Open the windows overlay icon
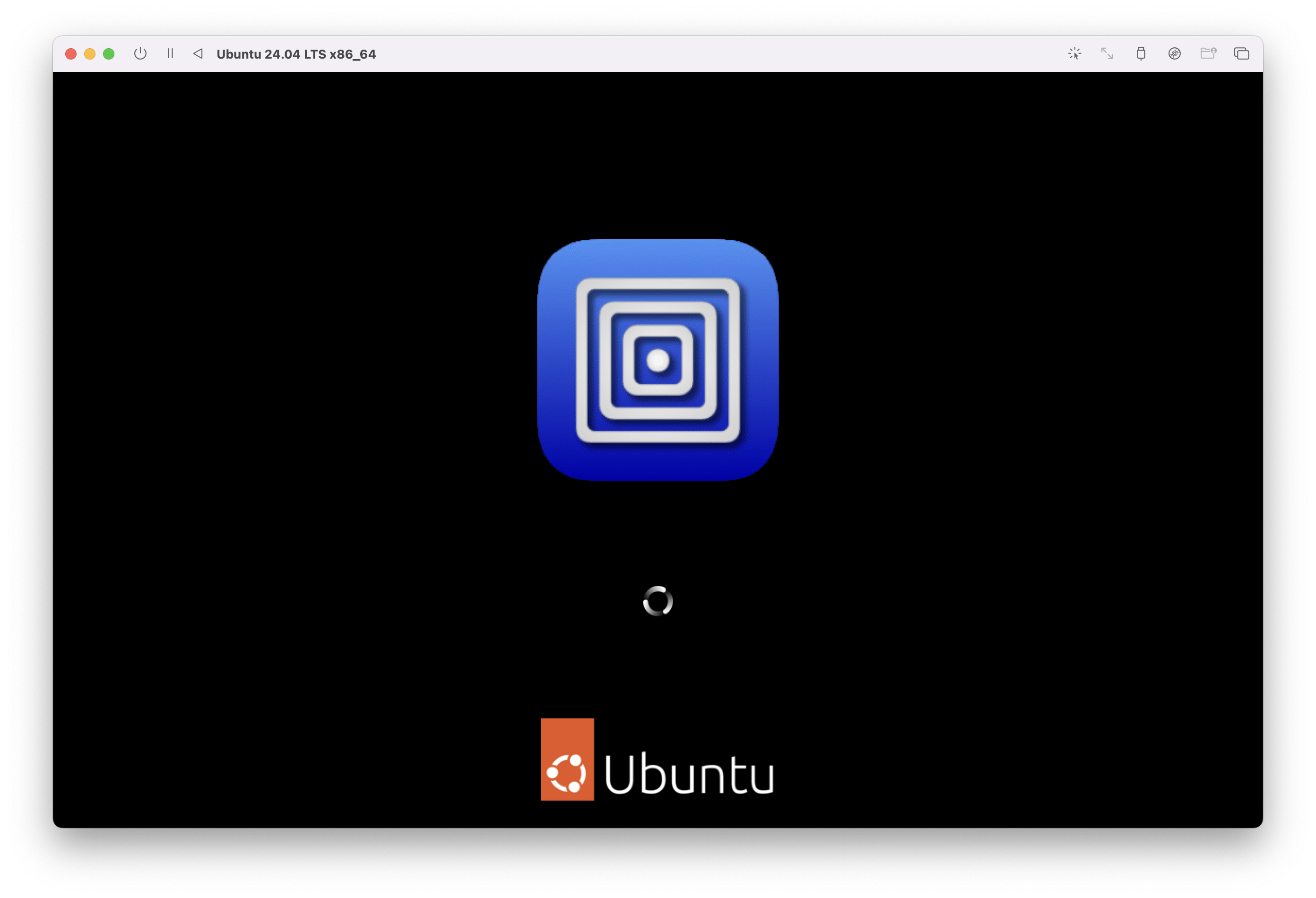 (1241, 54)
